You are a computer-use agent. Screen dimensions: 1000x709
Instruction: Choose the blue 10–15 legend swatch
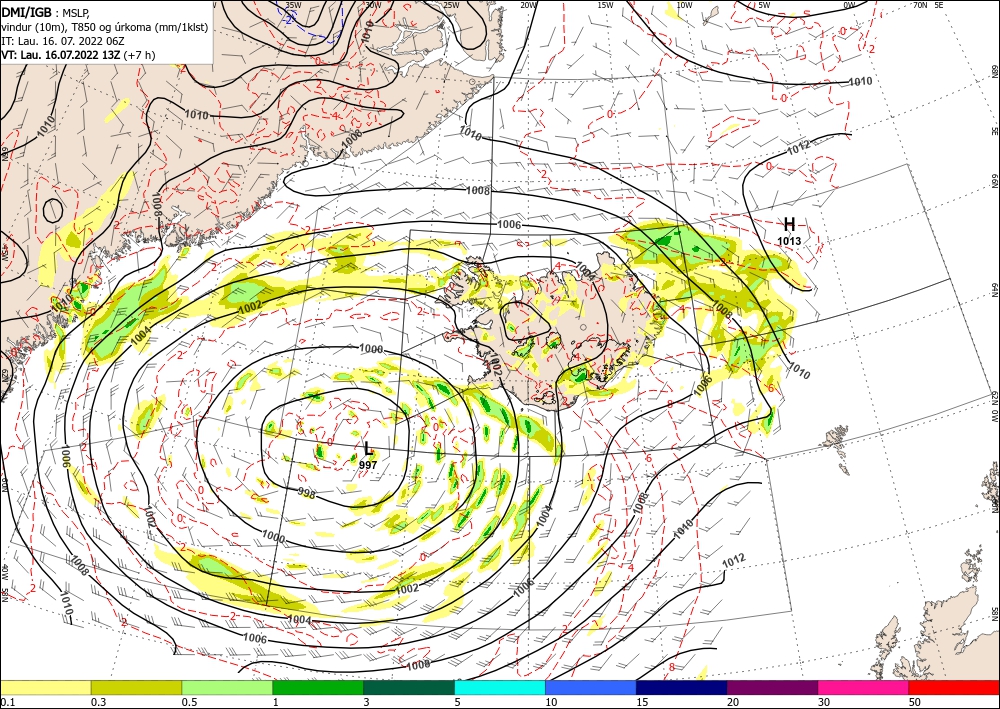591,687
